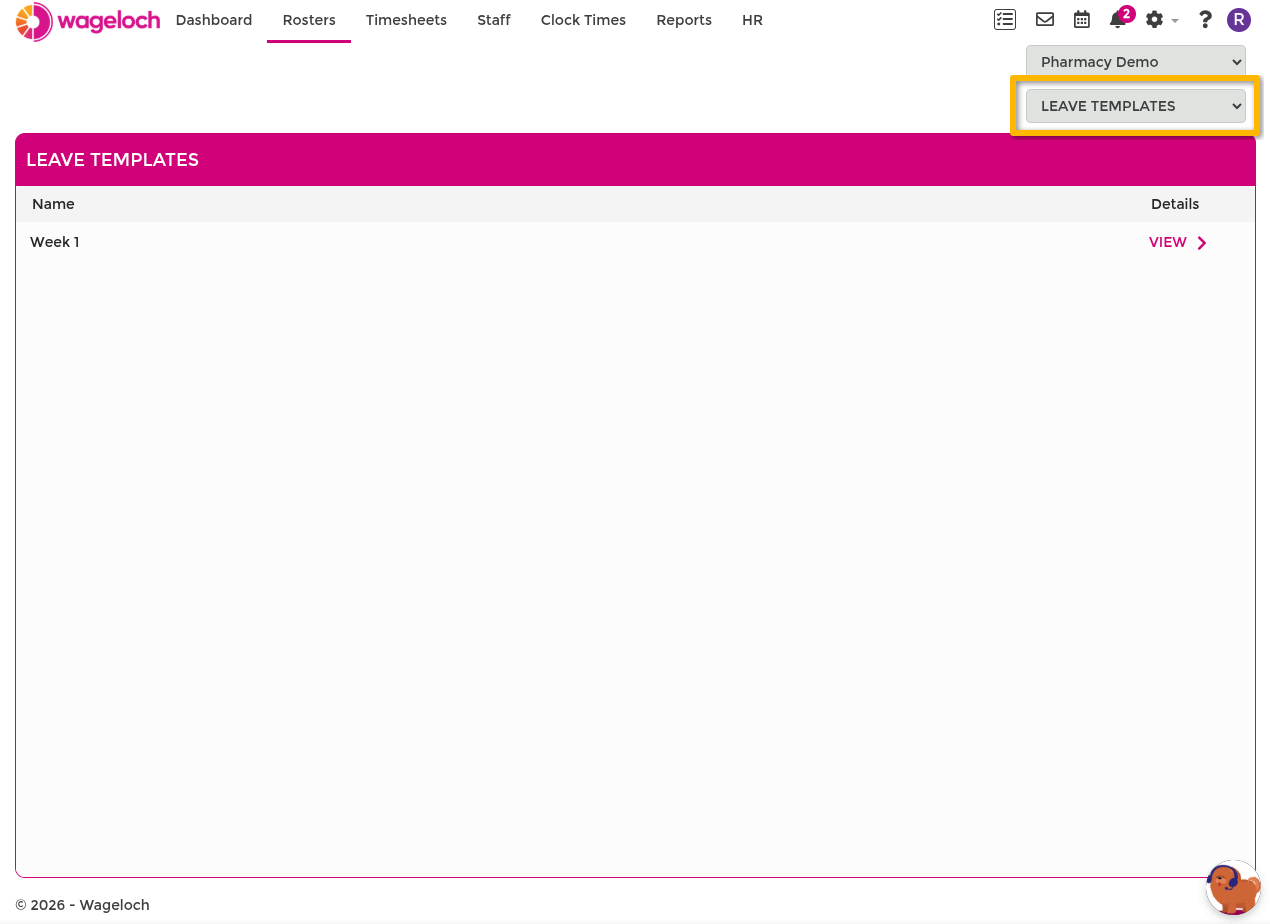Click the Wageloch logo

(x=88, y=21)
